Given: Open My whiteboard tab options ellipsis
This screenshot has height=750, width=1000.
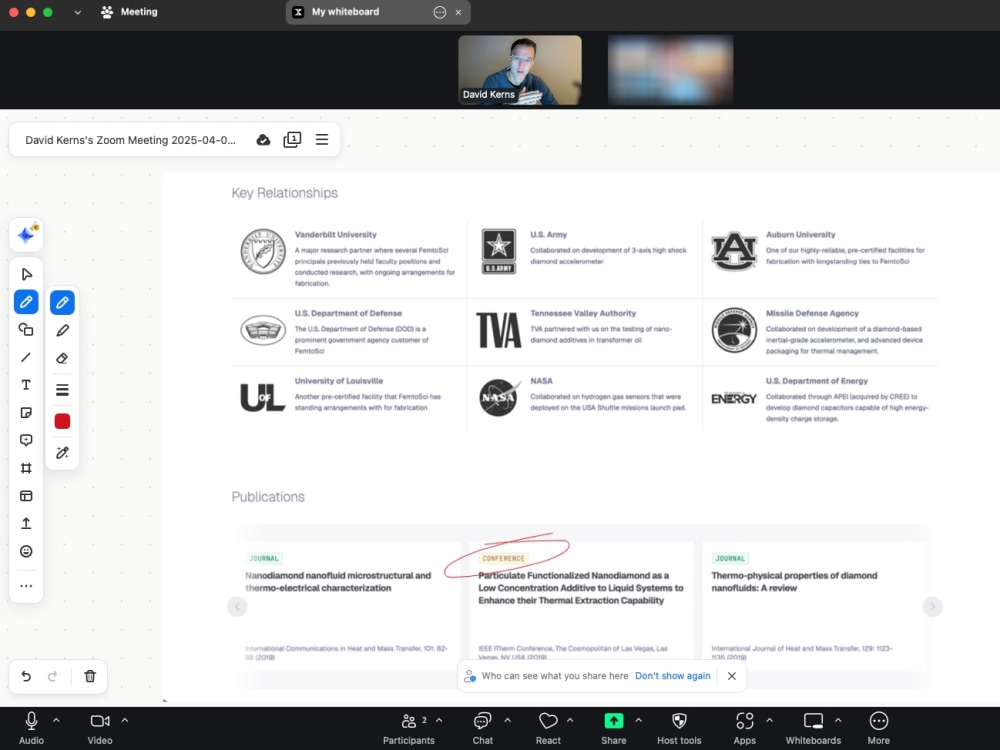Looking at the screenshot, I should click(439, 12).
